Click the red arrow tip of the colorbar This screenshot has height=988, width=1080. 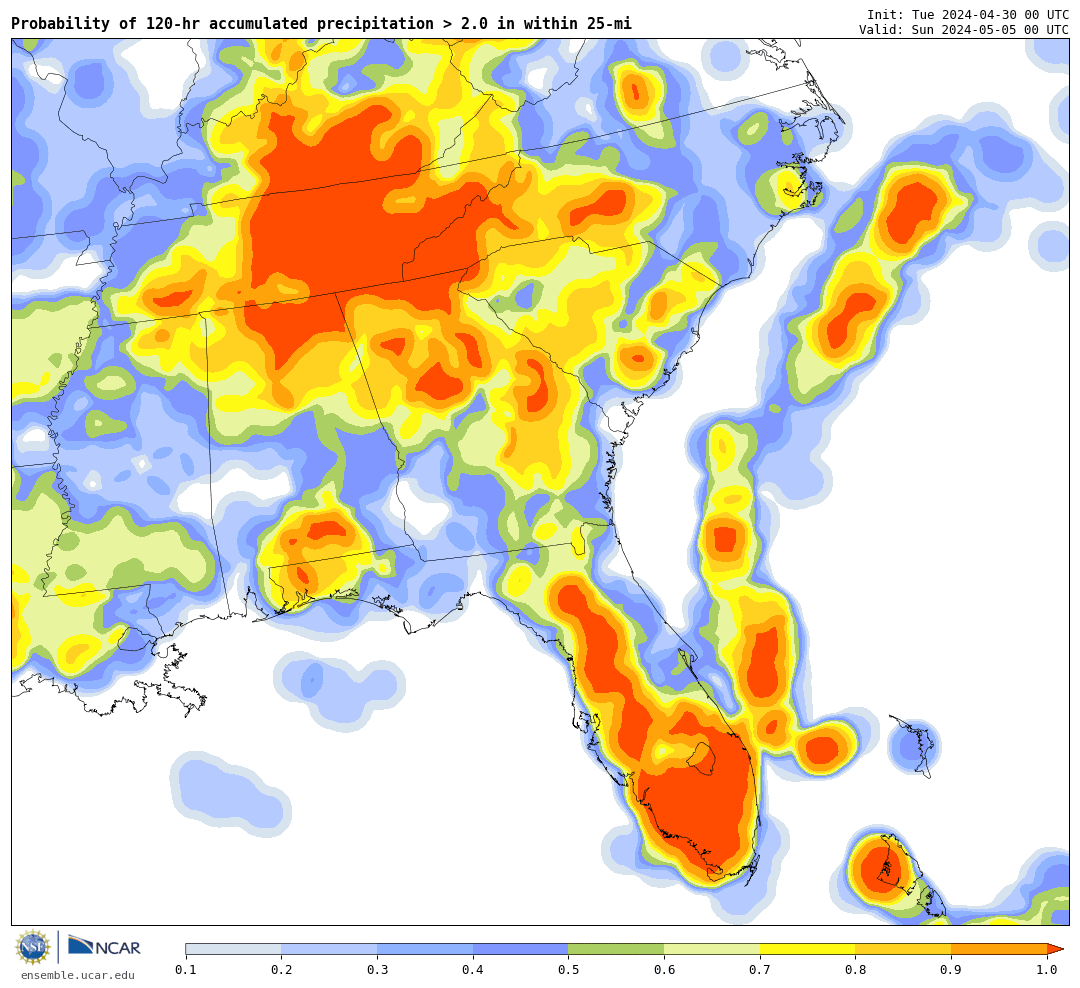(x=1055, y=949)
